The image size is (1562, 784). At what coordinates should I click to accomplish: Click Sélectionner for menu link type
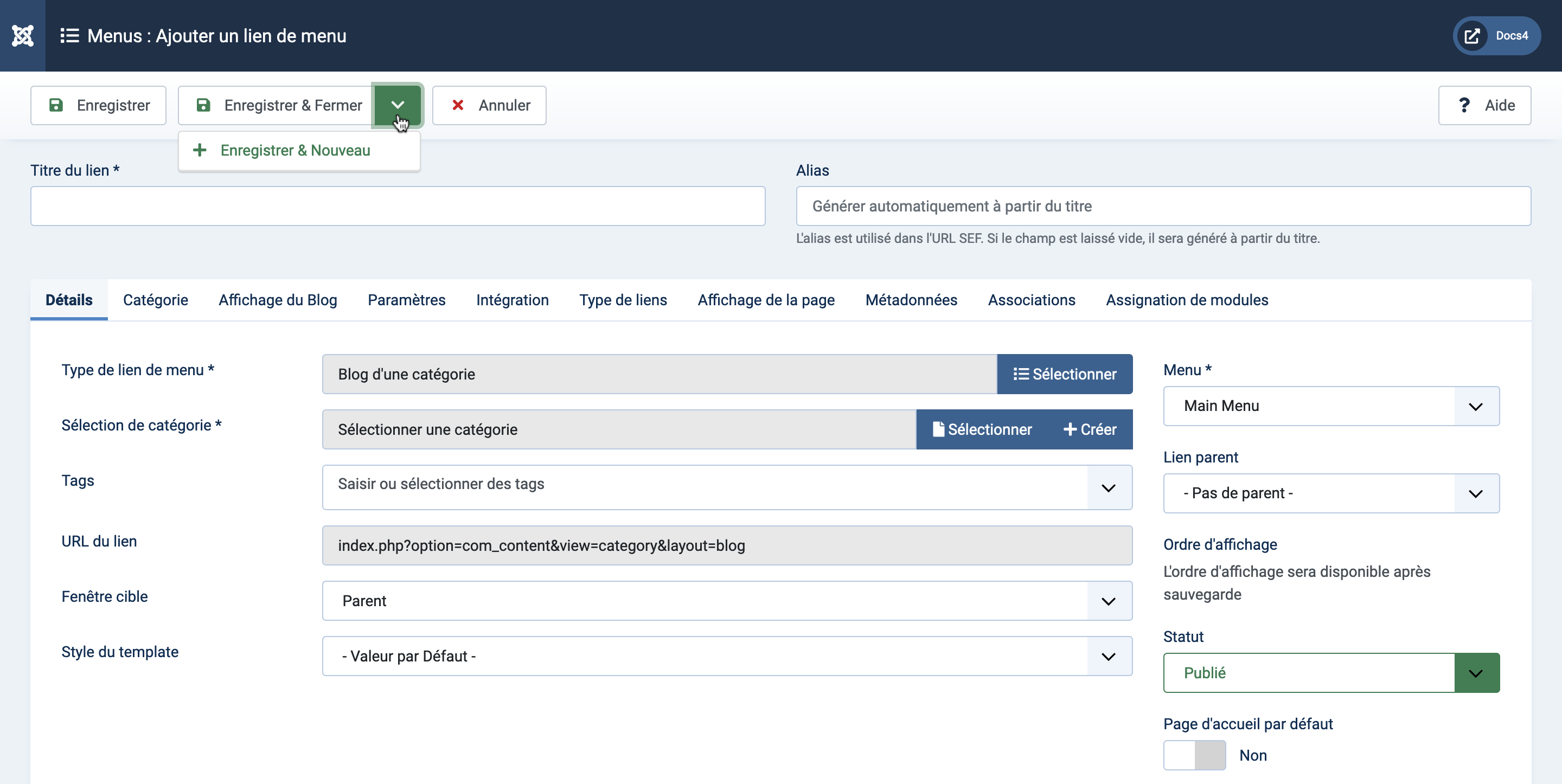[1065, 374]
